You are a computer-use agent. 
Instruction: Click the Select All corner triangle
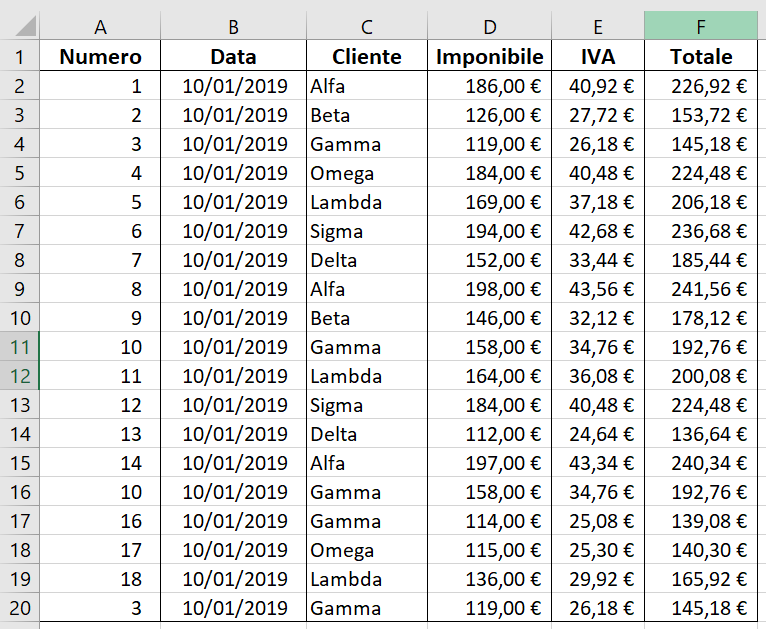25,26
